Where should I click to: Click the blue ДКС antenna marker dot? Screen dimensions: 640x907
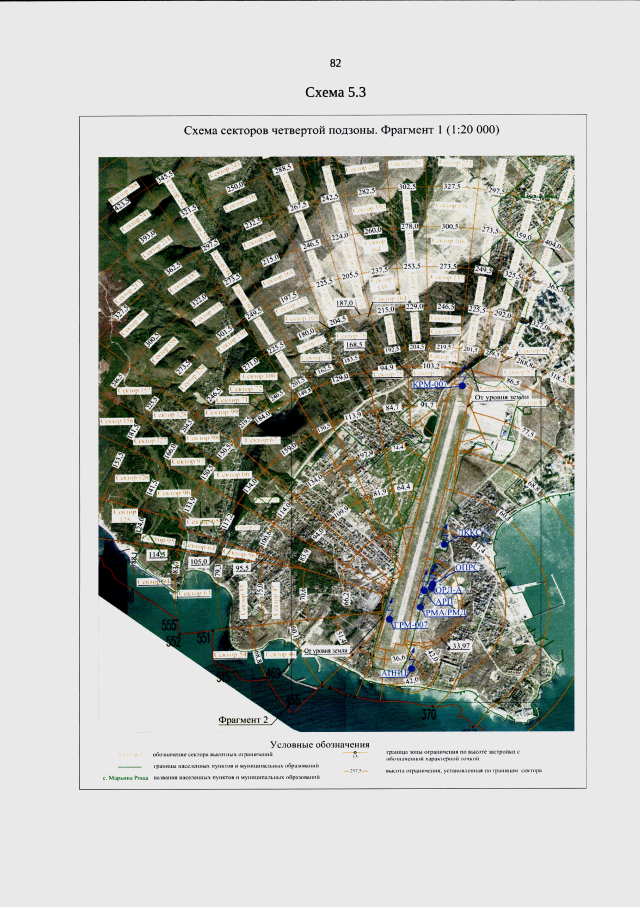[444, 544]
